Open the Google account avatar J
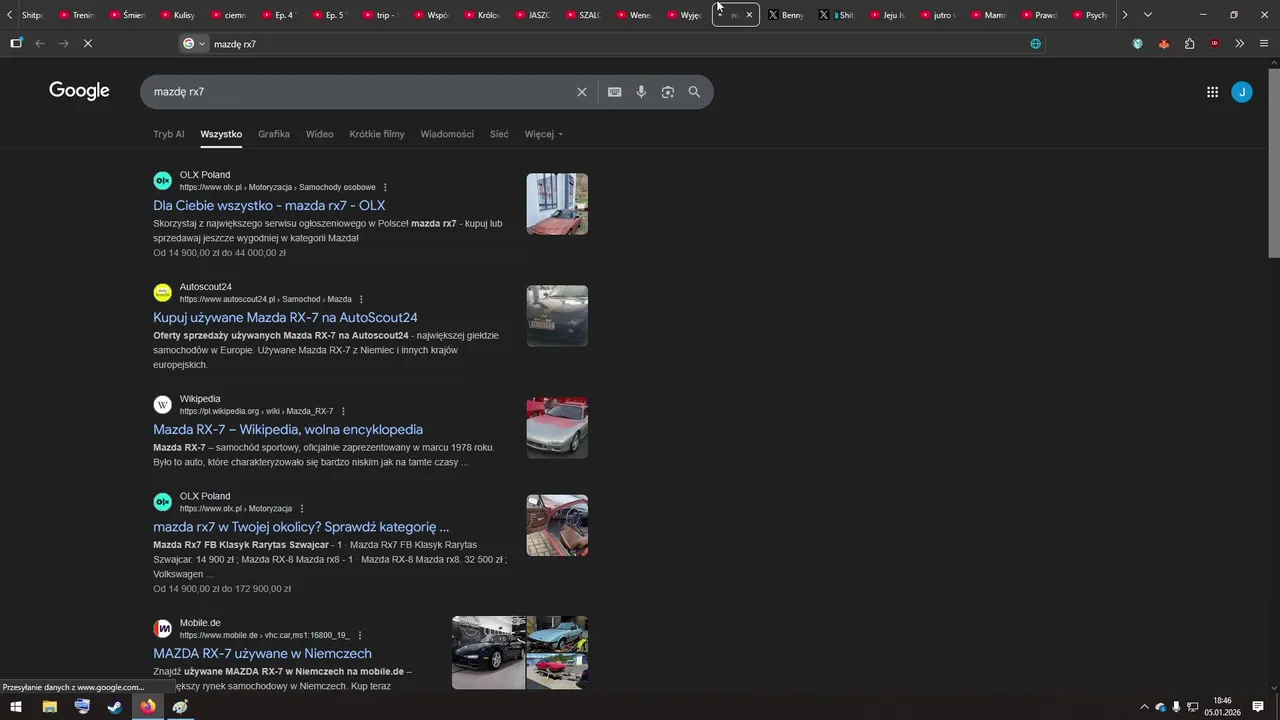1280x720 pixels. [x=1242, y=92]
